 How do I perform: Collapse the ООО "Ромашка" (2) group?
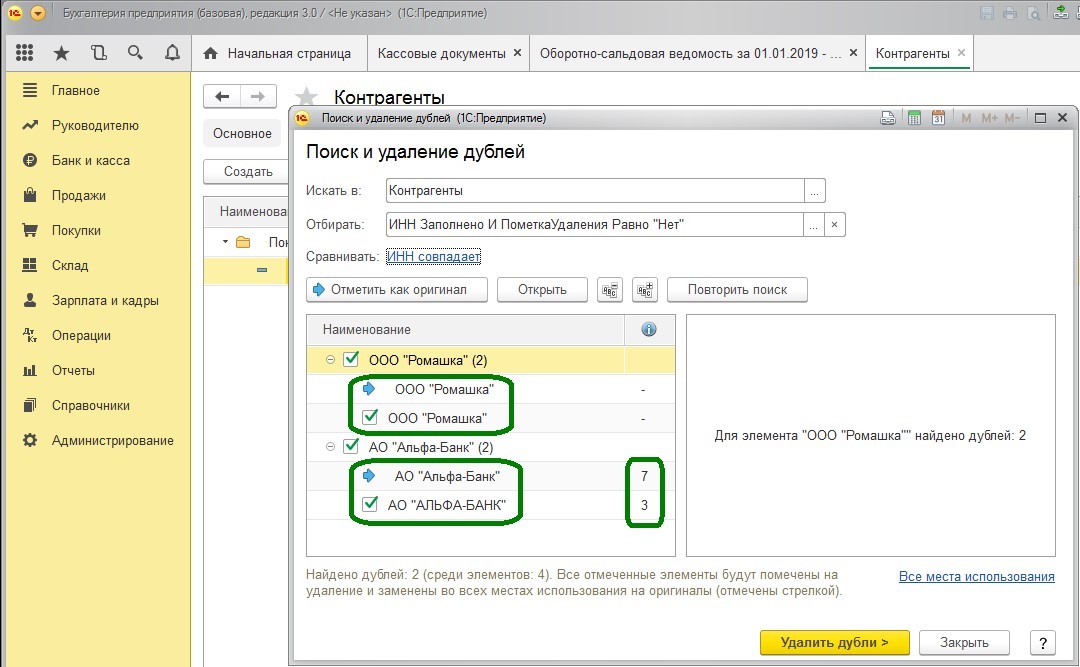tap(330, 360)
